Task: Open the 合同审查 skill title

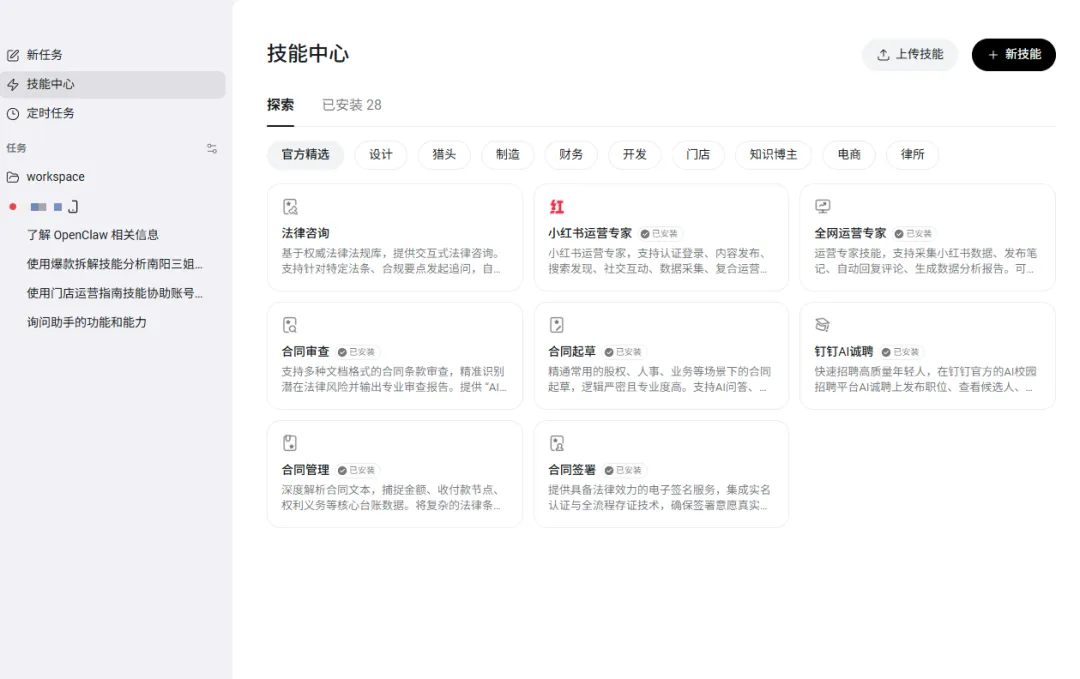Action: (305, 351)
